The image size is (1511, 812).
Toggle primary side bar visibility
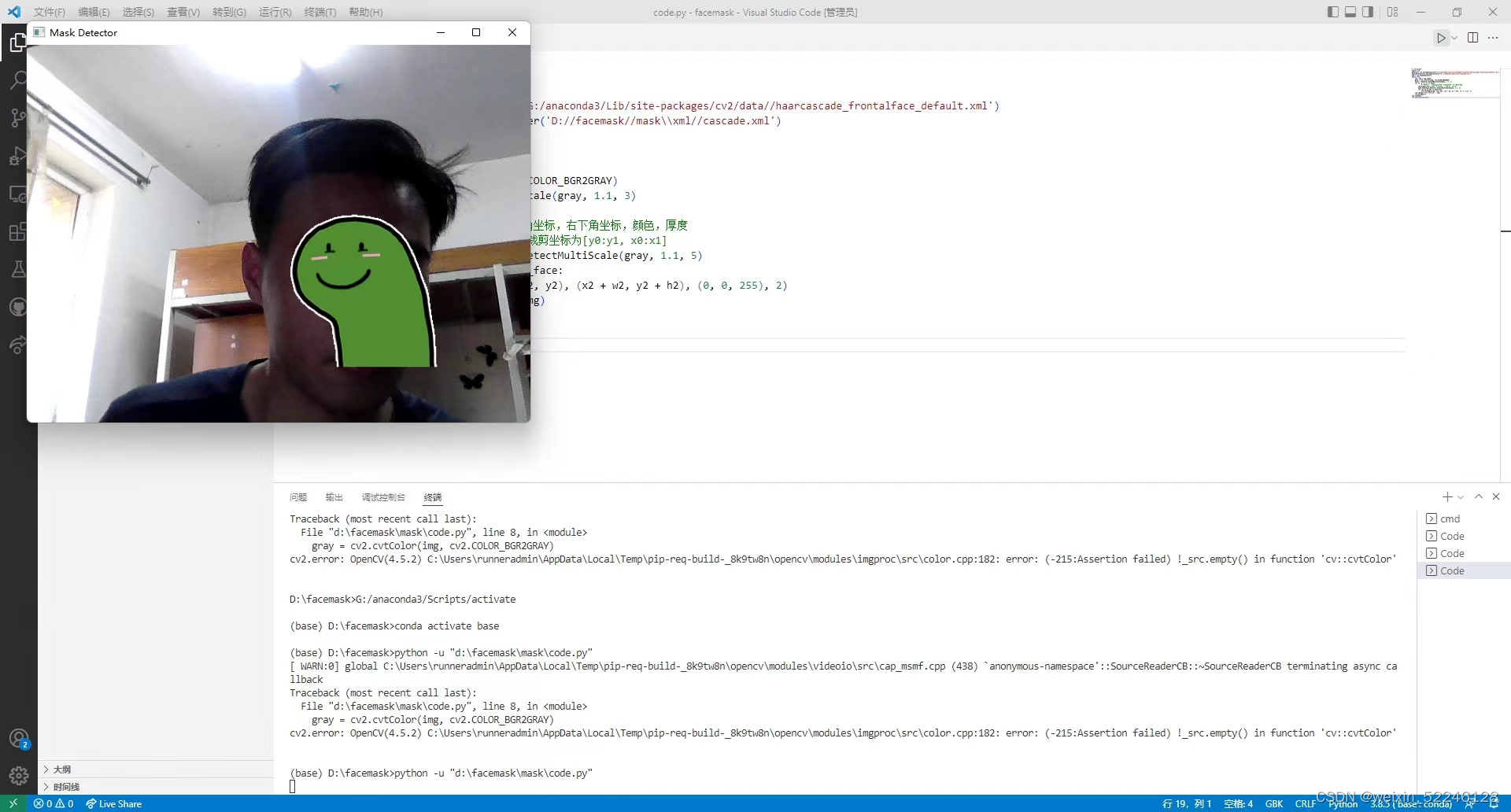pos(1333,12)
